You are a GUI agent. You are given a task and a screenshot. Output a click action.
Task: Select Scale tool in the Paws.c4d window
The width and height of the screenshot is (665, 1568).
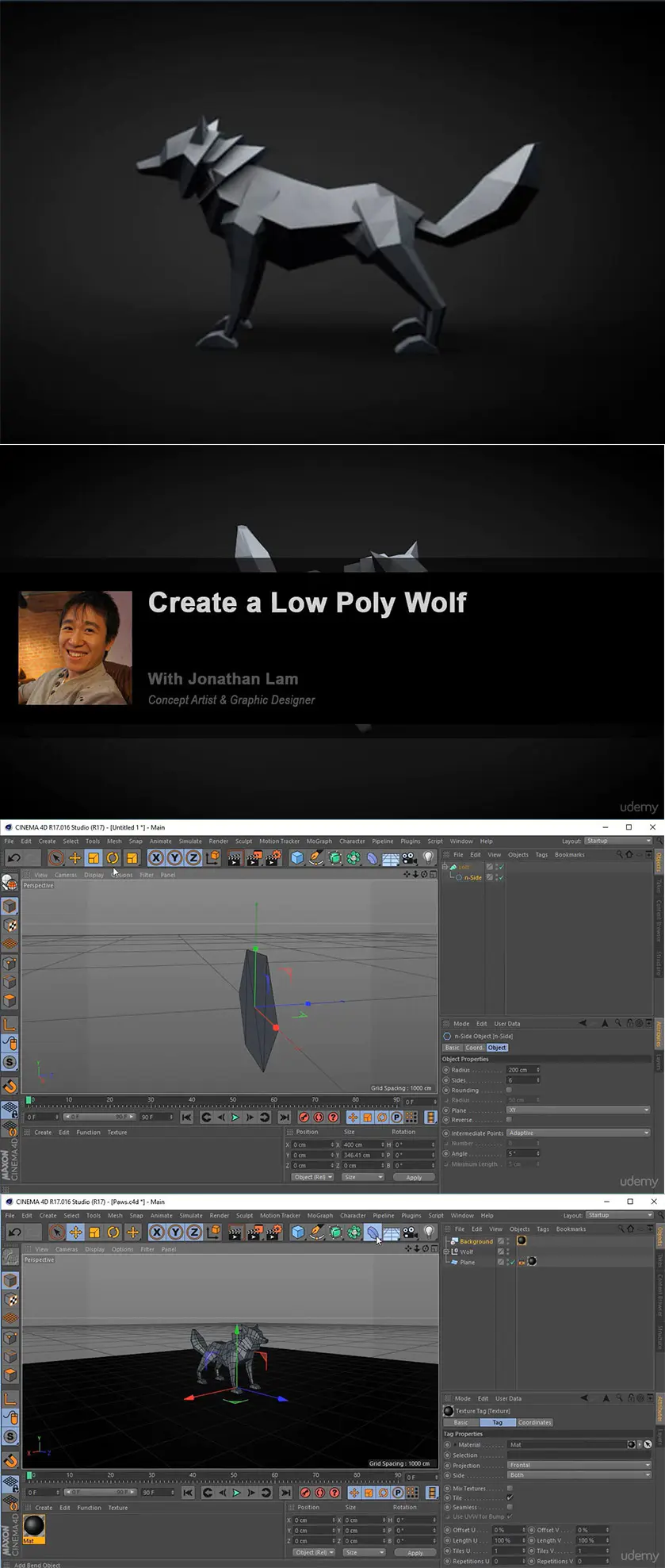(x=94, y=1232)
